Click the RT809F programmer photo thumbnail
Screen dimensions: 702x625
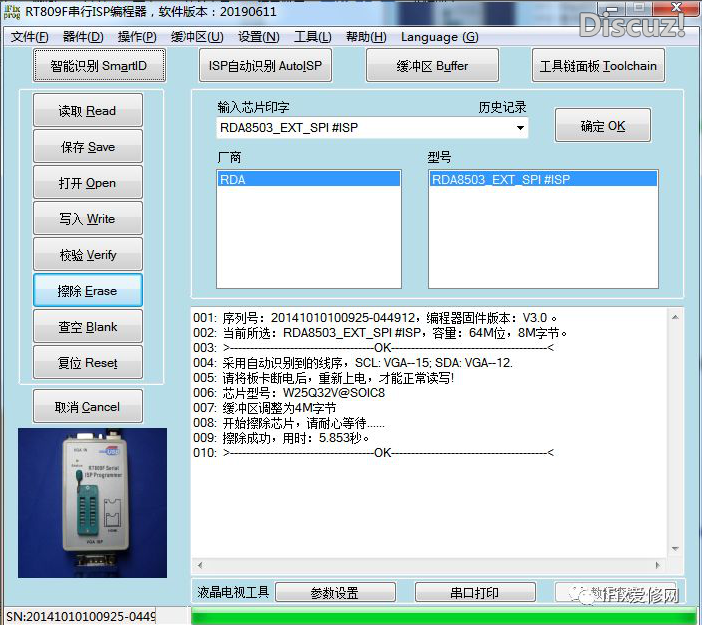coord(92,502)
